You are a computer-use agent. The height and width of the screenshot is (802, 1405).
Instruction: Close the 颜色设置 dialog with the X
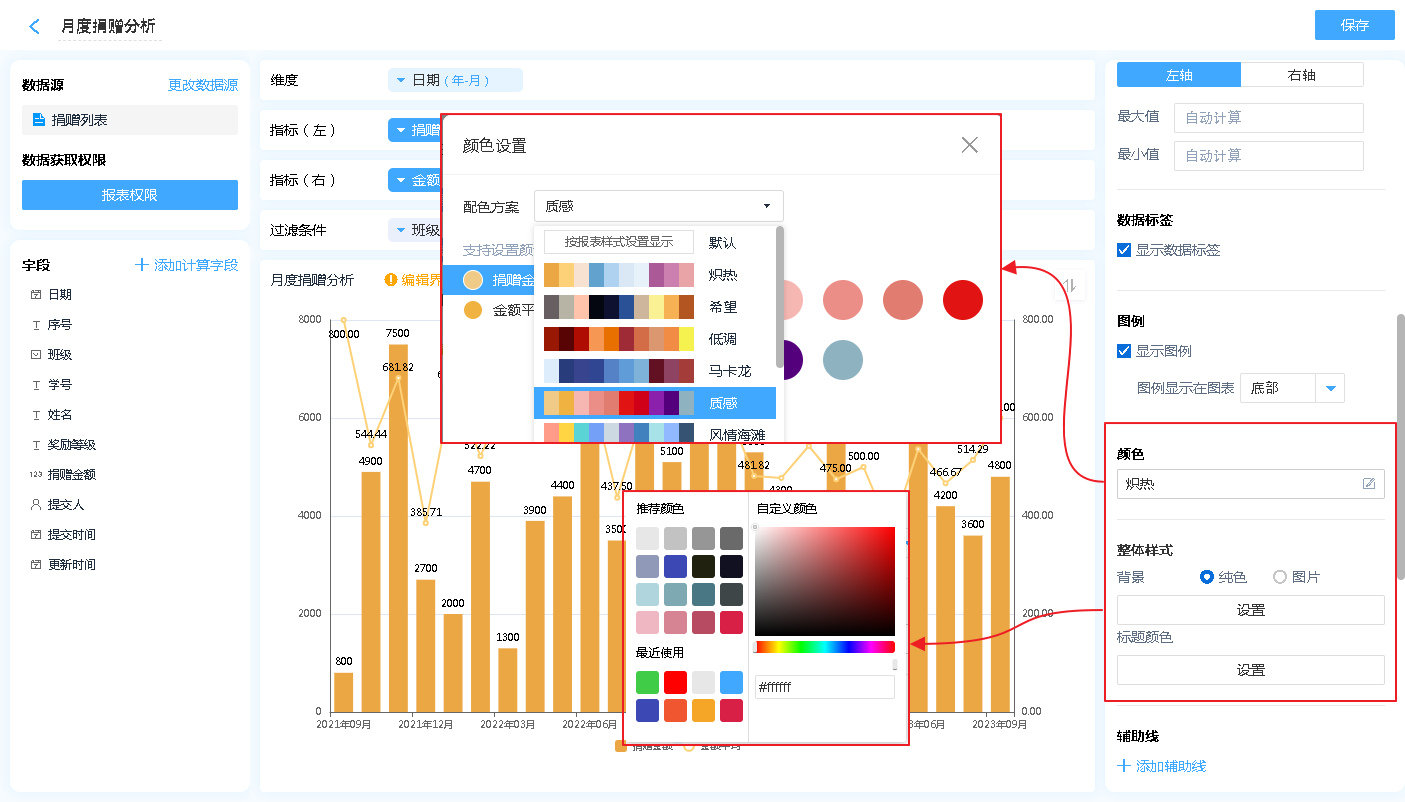tap(969, 145)
